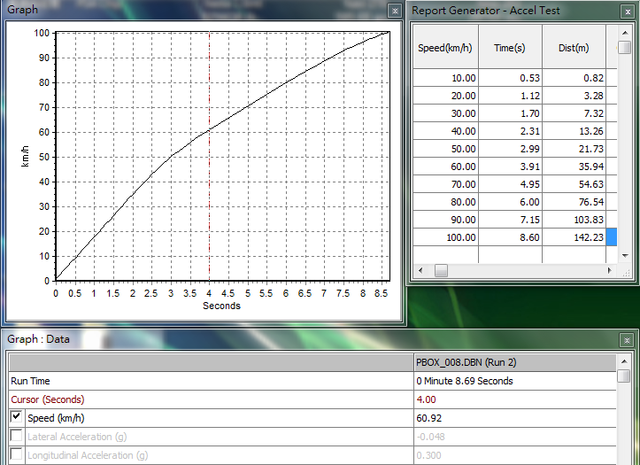Click the Report Generator vertical scrollbar thumb
640x465 pixels.
(625, 47)
